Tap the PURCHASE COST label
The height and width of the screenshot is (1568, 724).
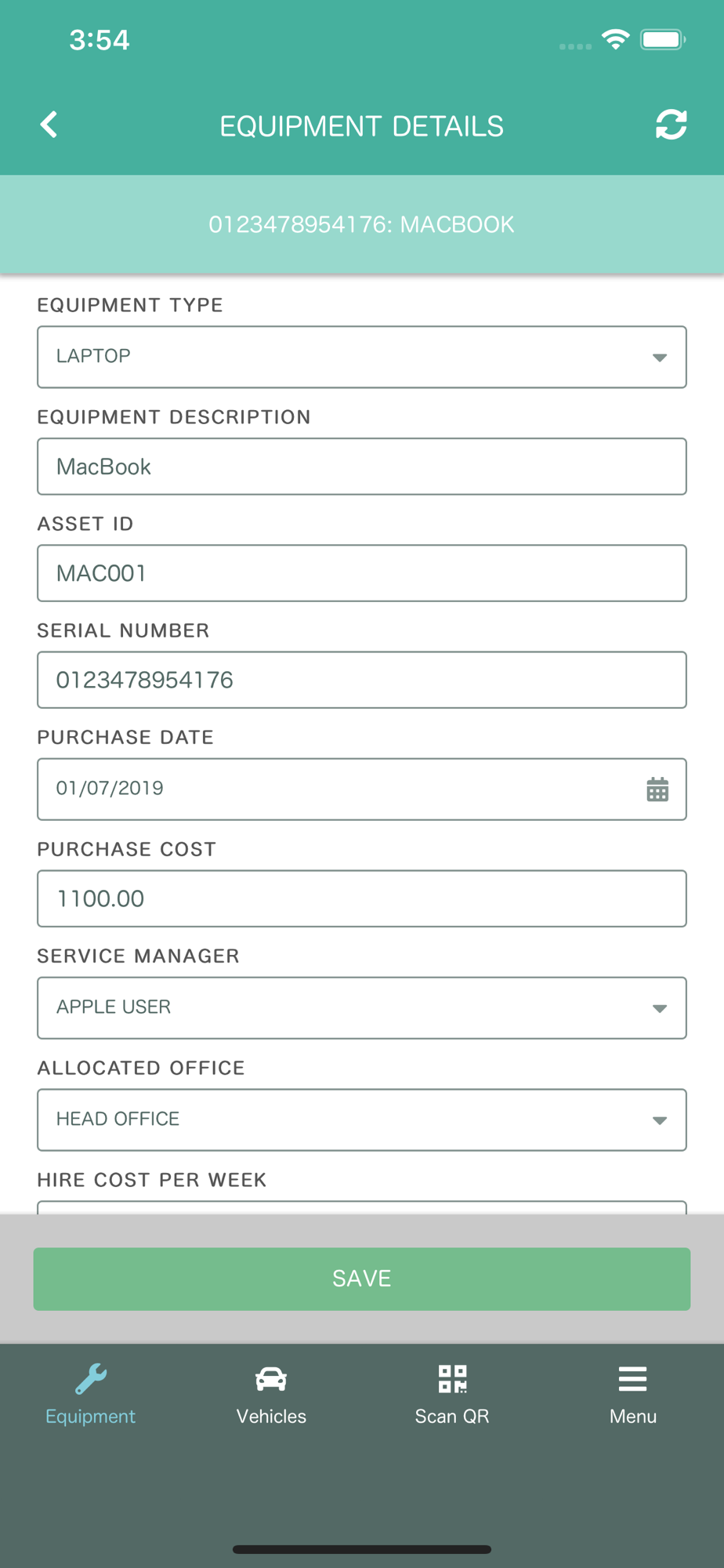(x=126, y=849)
